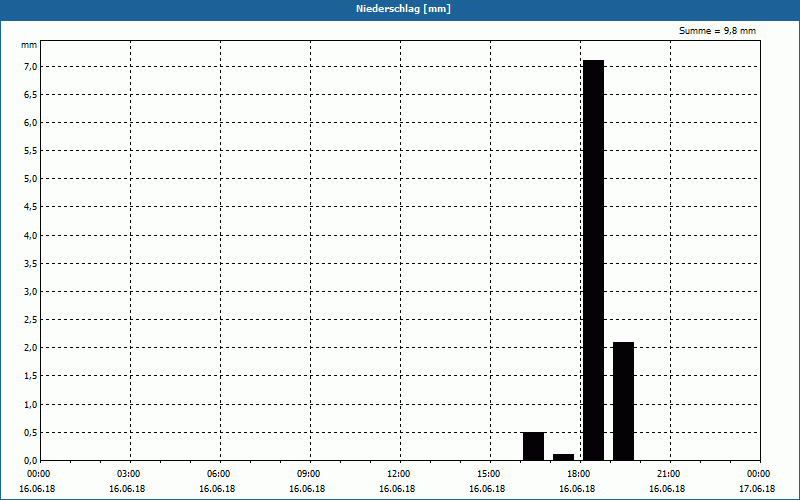The width and height of the screenshot is (800, 500).
Task: Click the 21:00 time label
Action: [668, 474]
